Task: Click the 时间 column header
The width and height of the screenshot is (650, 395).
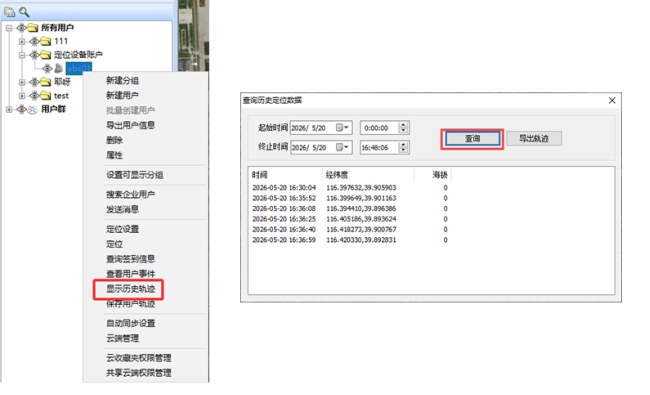Action: [285, 175]
